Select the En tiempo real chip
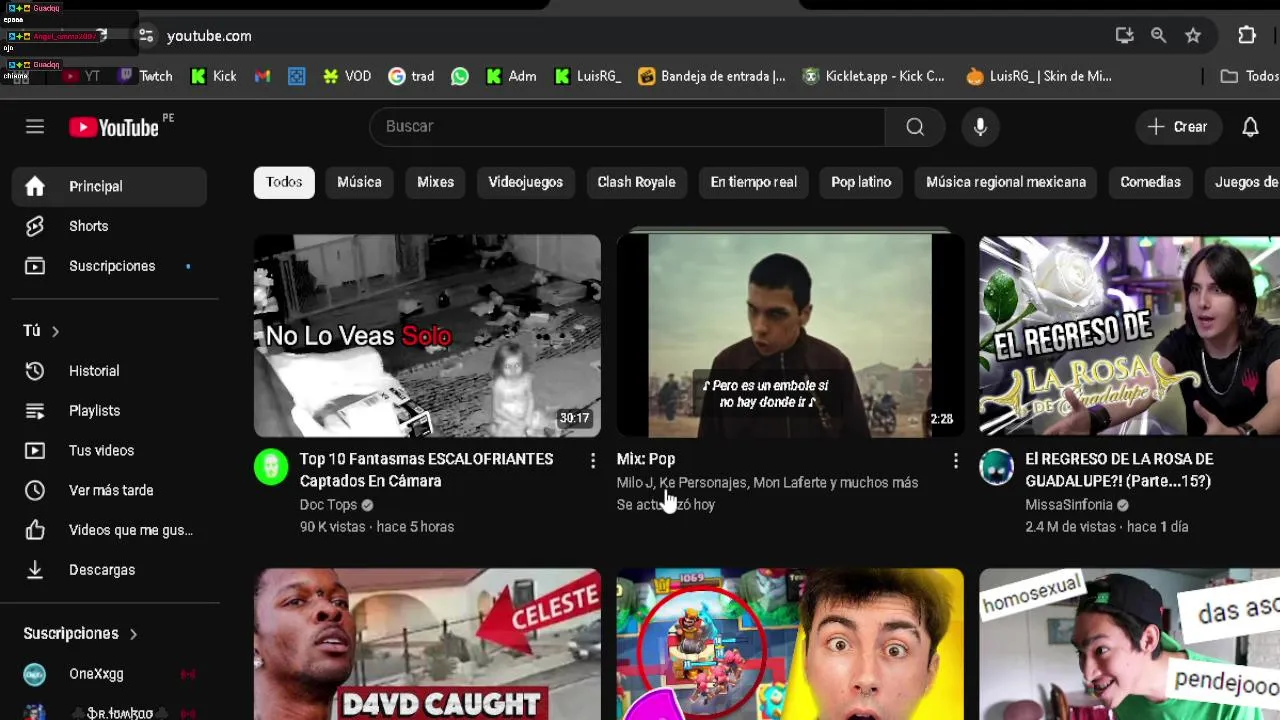 pyautogui.click(x=753, y=182)
